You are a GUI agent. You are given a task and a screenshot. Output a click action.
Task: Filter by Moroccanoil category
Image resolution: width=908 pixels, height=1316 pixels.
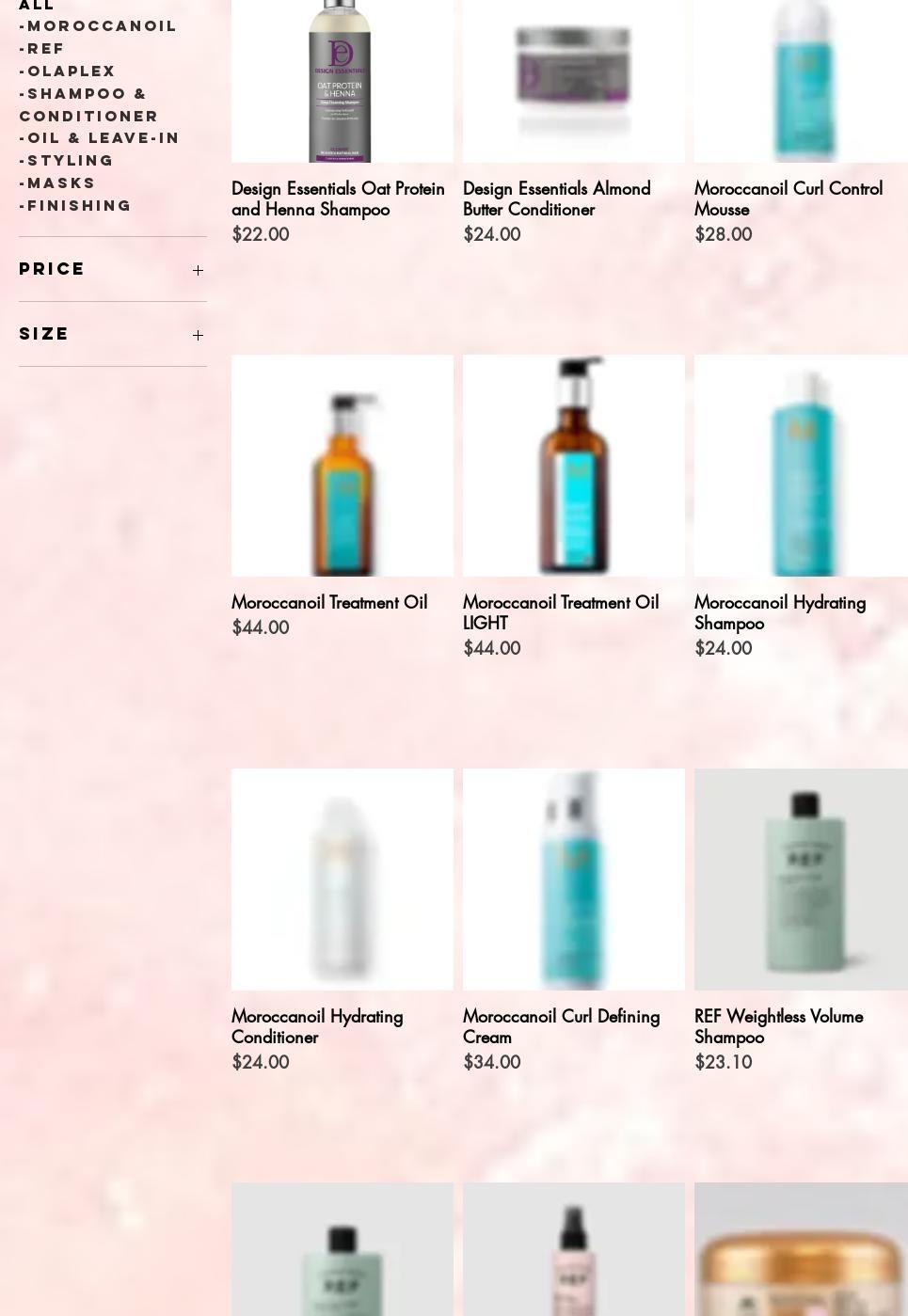(99, 25)
